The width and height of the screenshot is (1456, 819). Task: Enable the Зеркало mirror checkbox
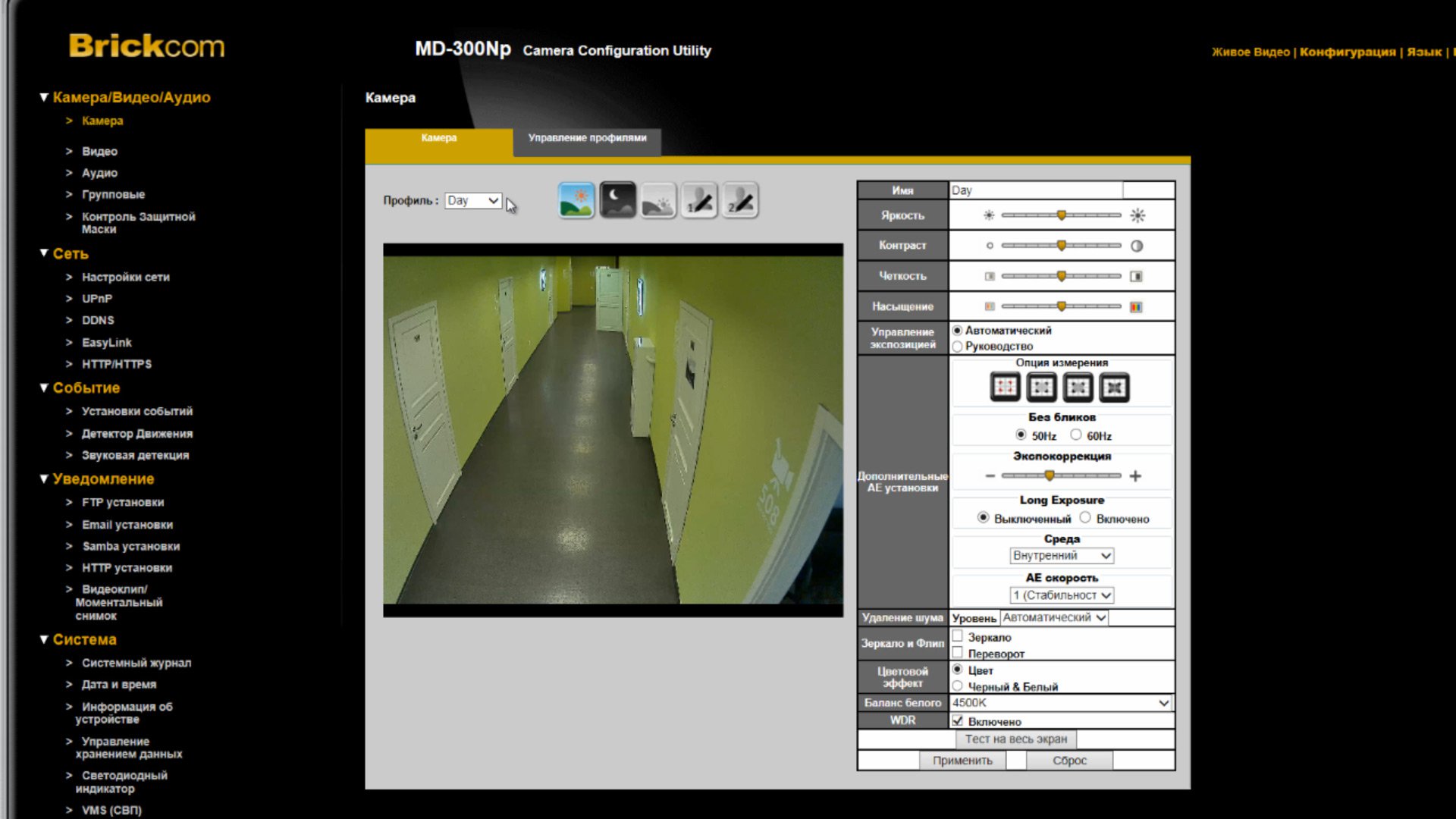coord(958,636)
